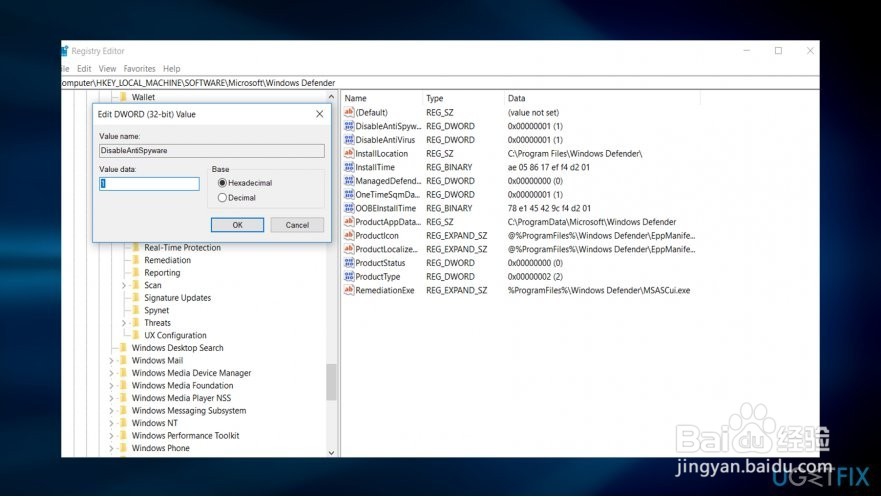Click the InstallLocation data path text
This screenshot has height=497, width=881.
(575, 153)
